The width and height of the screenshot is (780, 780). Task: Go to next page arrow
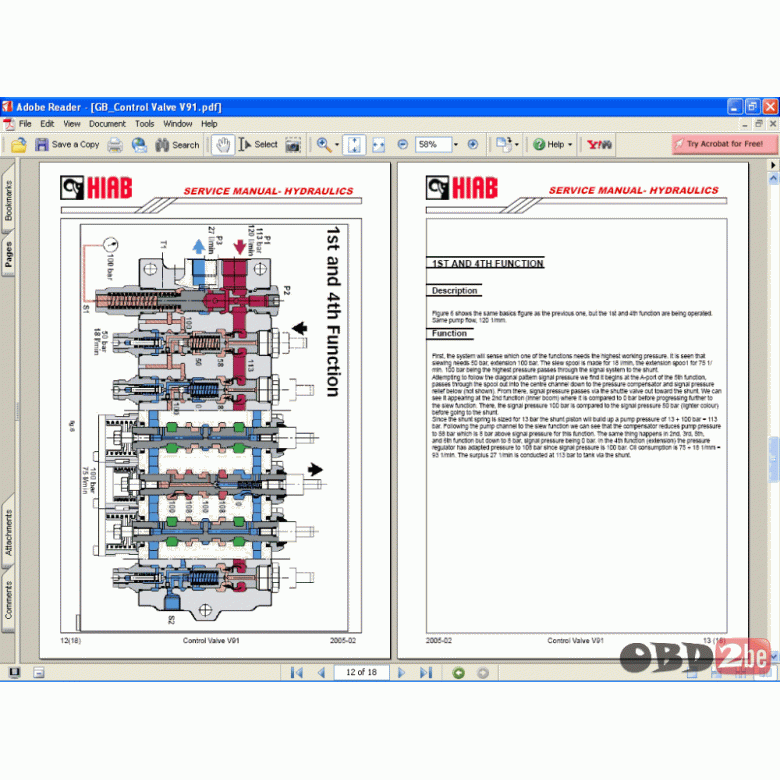[x=401, y=673]
